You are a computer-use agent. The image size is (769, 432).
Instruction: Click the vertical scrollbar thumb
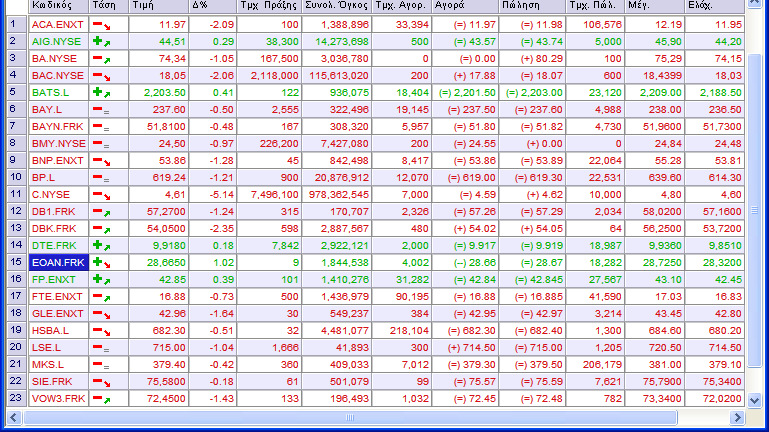tap(754, 211)
